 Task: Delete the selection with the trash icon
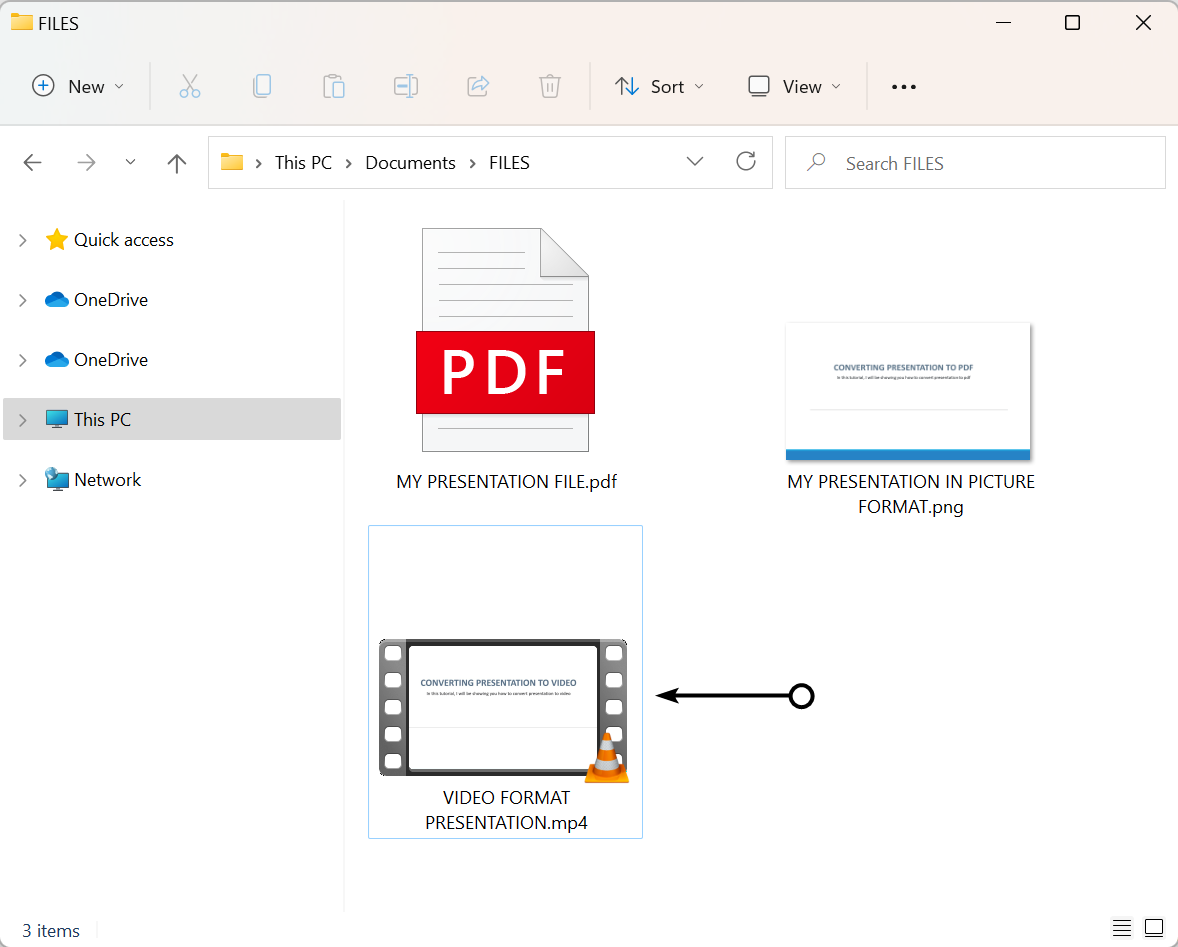tap(550, 86)
